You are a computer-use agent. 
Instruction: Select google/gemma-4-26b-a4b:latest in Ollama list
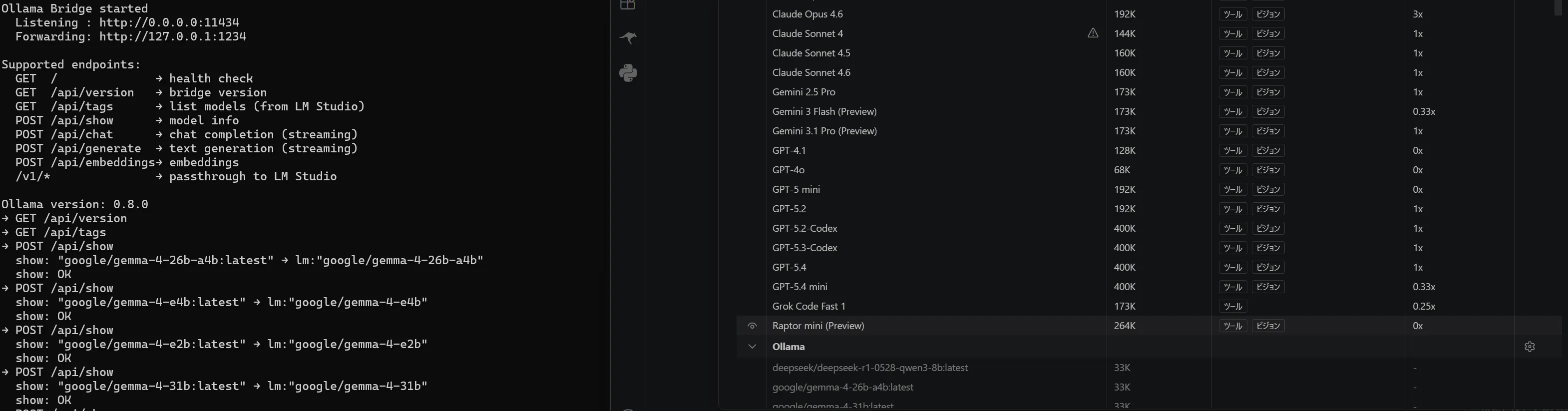842,387
